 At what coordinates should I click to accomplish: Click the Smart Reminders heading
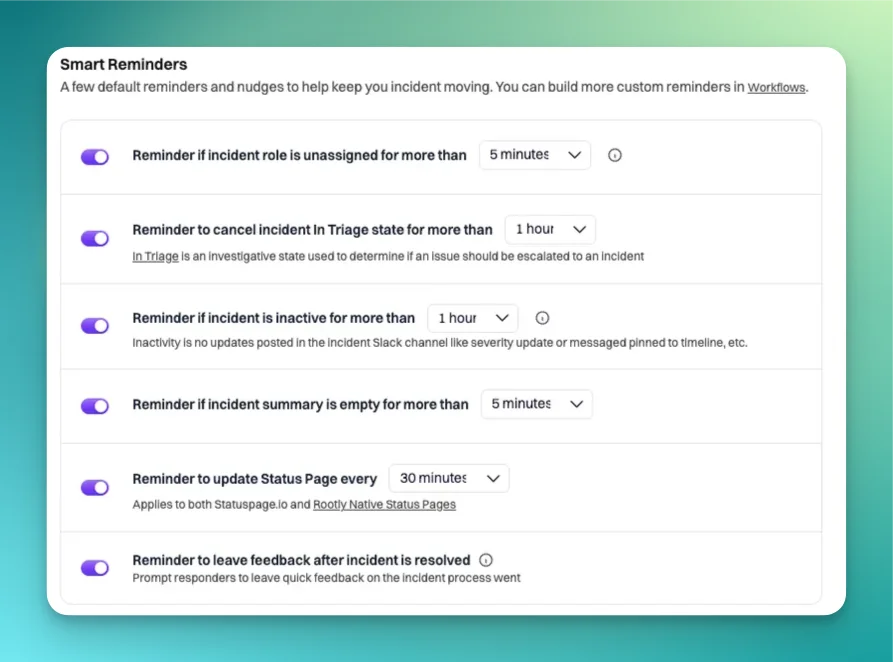124,64
